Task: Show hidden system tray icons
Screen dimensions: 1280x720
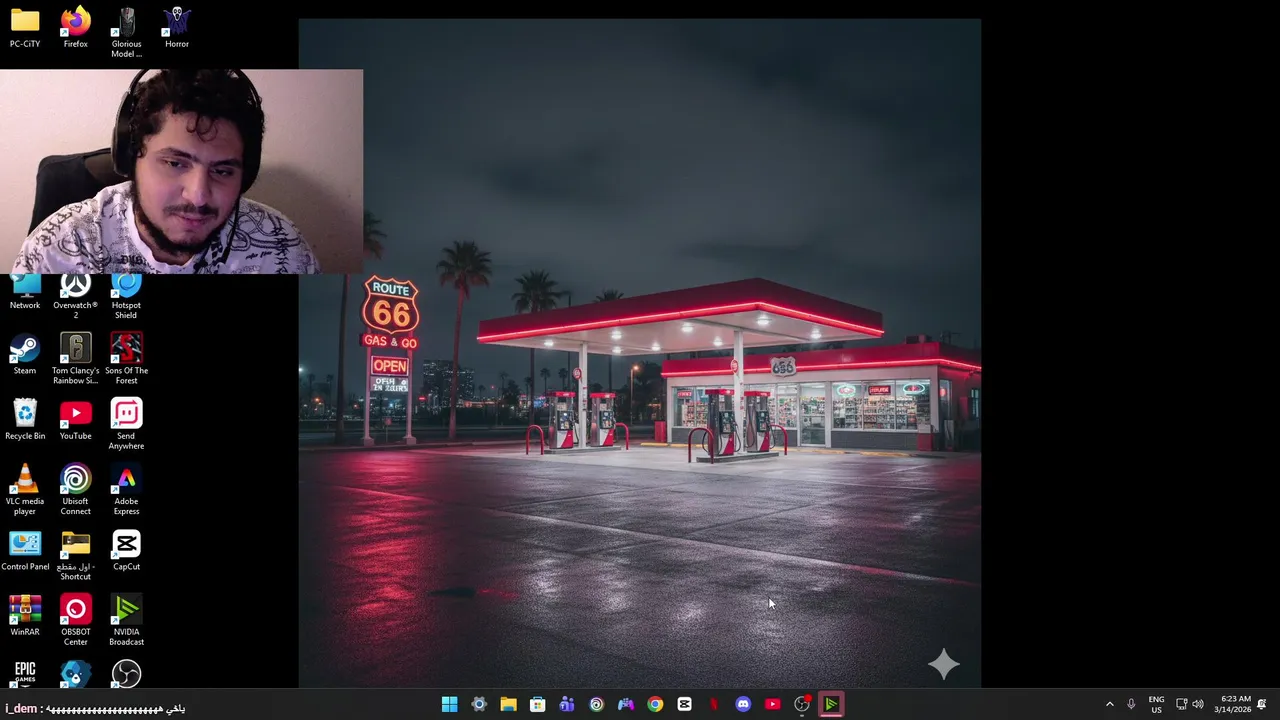Action: pyautogui.click(x=1109, y=704)
